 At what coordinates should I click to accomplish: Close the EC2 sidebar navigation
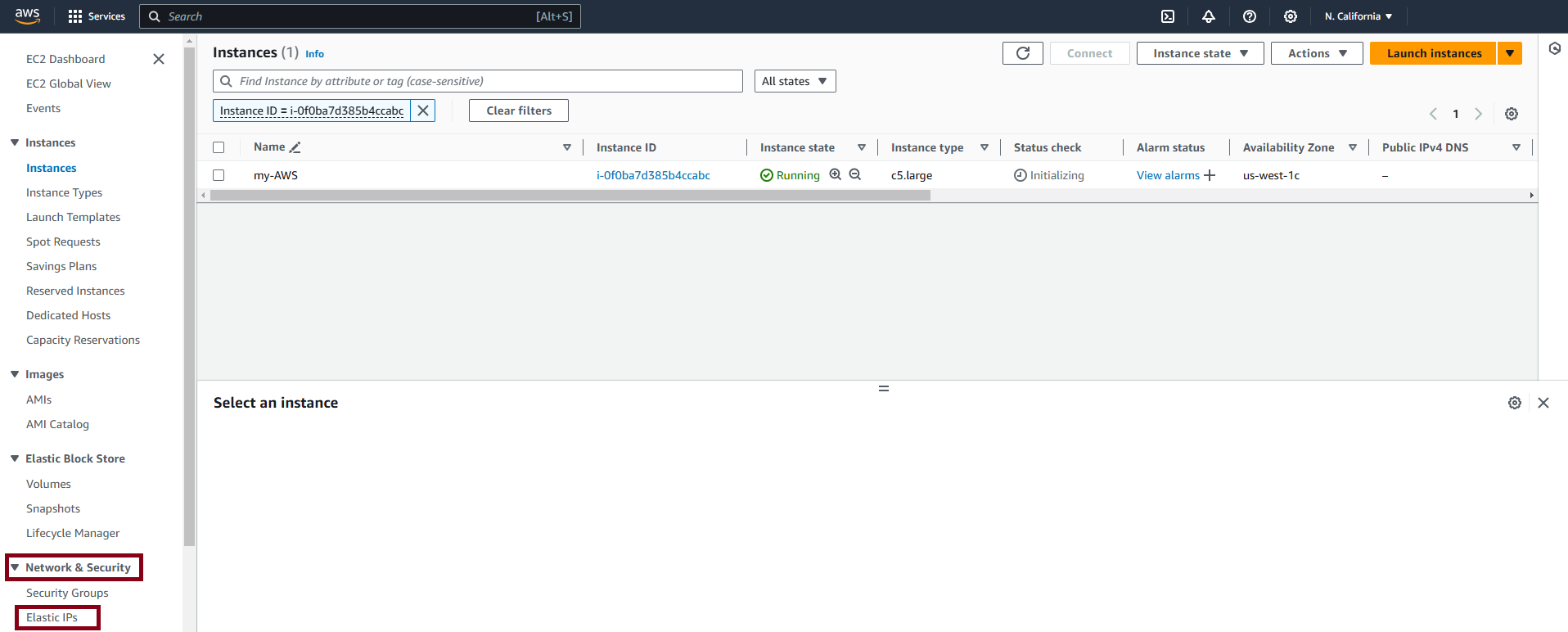click(x=159, y=59)
